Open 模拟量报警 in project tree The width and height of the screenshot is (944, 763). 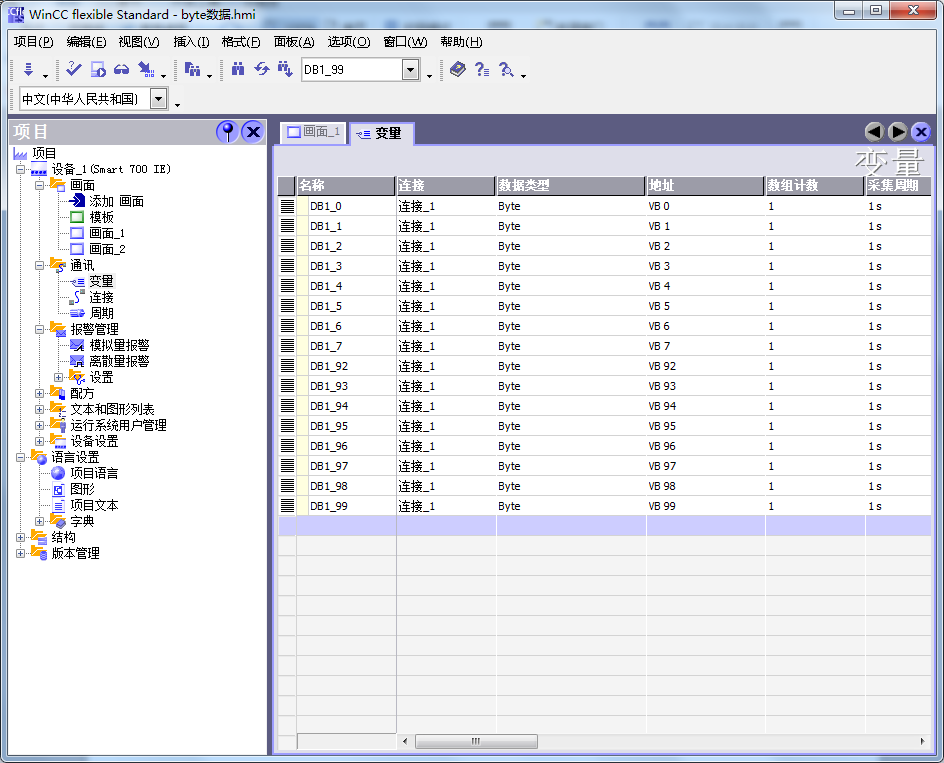[x=119, y=345]
